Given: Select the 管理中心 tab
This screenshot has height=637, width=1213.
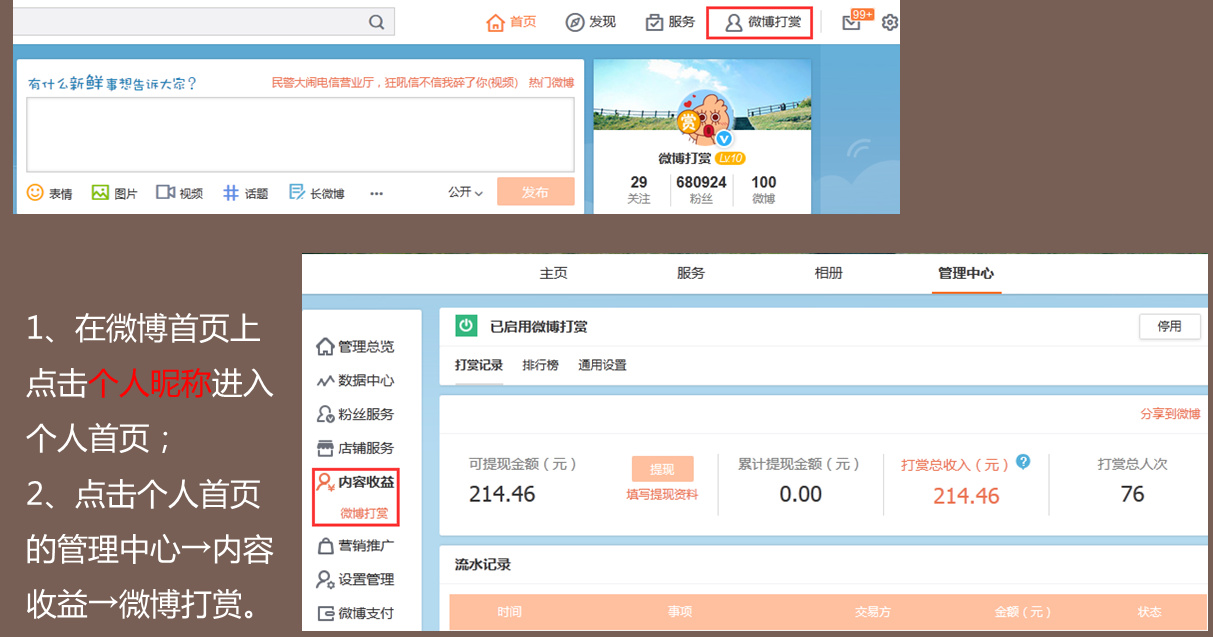Looking at the screenshot, I should point(966,273).
